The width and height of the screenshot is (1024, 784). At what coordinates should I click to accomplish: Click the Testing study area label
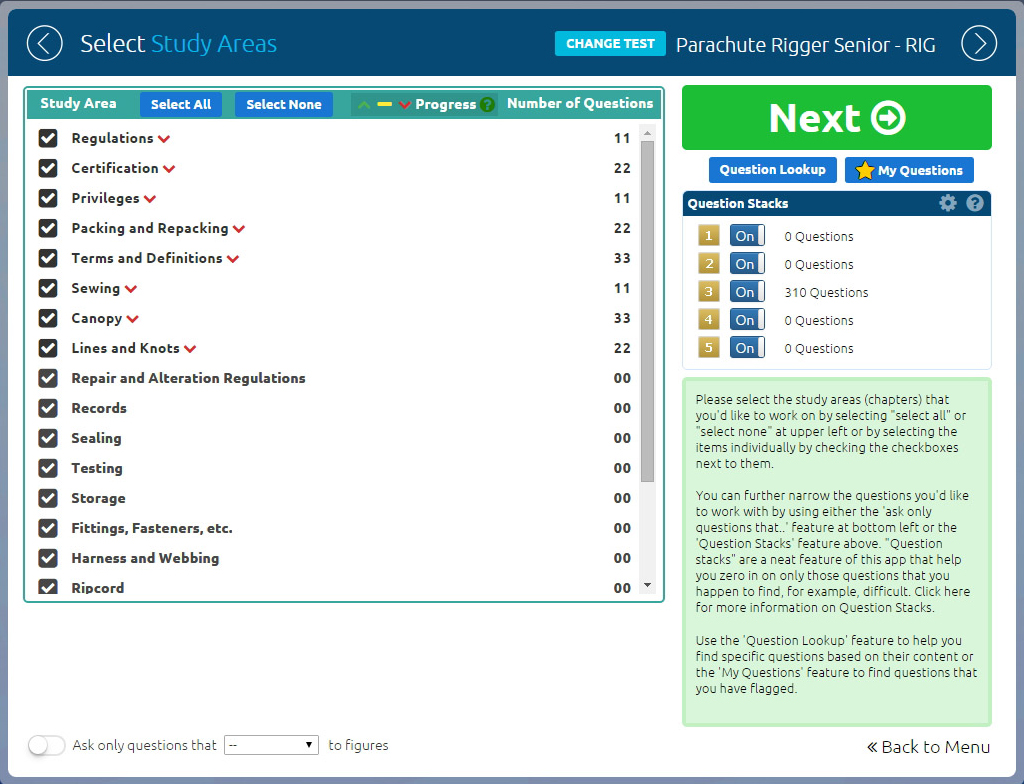coord(97,468)
